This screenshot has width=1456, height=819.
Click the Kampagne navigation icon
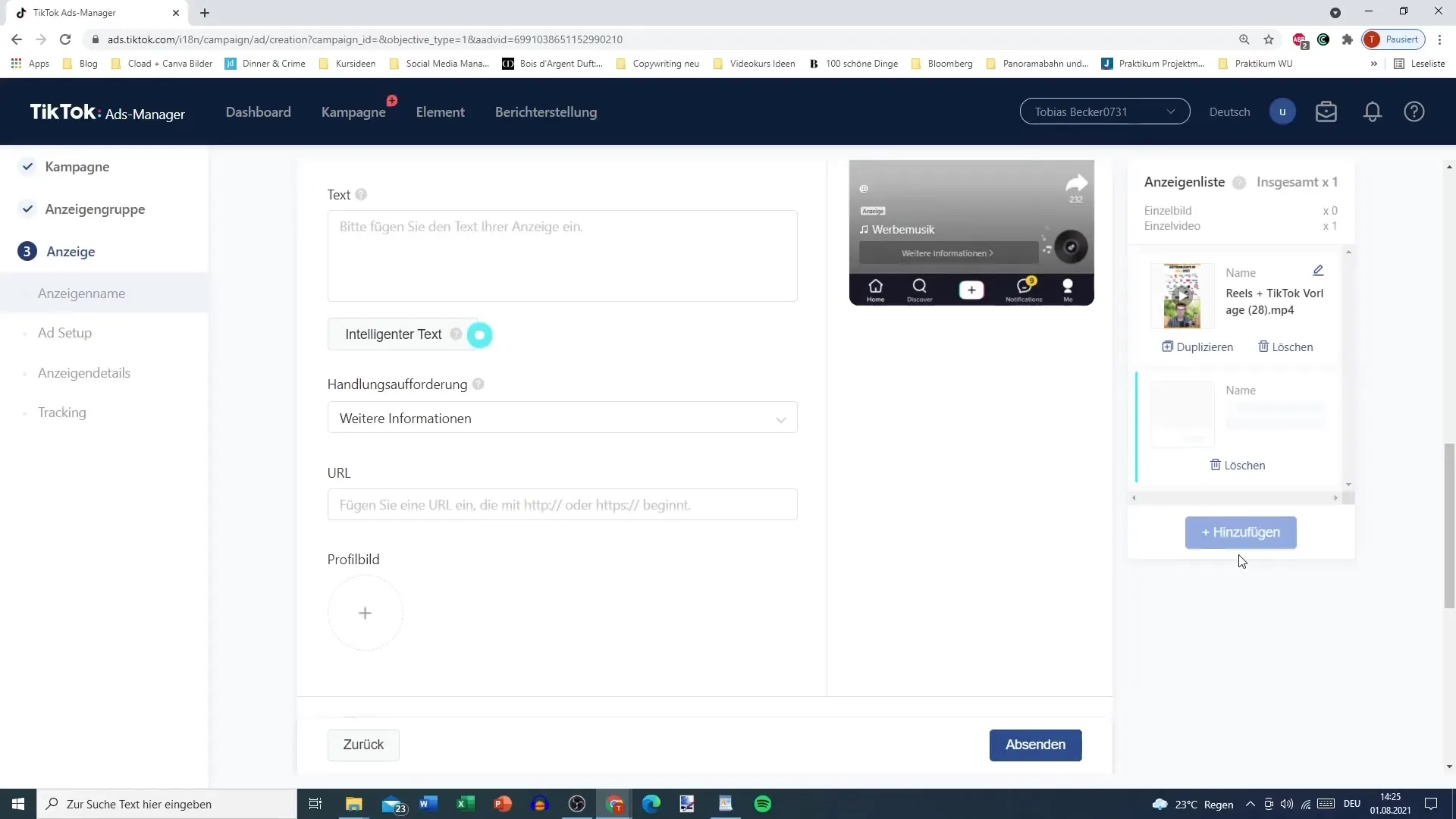[27, 167]
